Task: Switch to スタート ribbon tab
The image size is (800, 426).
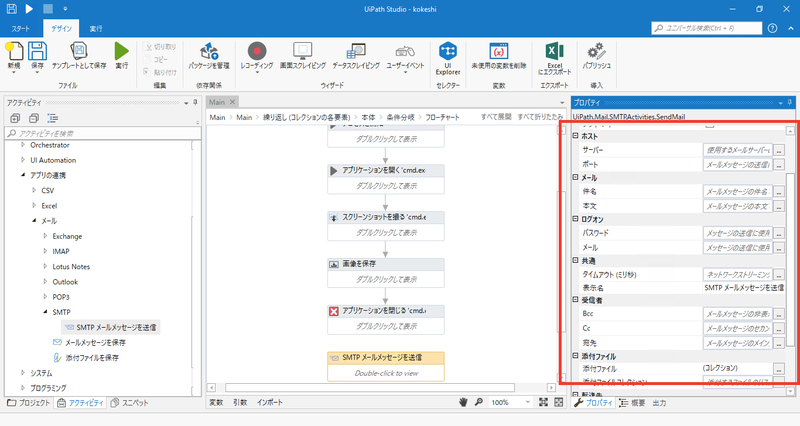Action: point(20,29)
